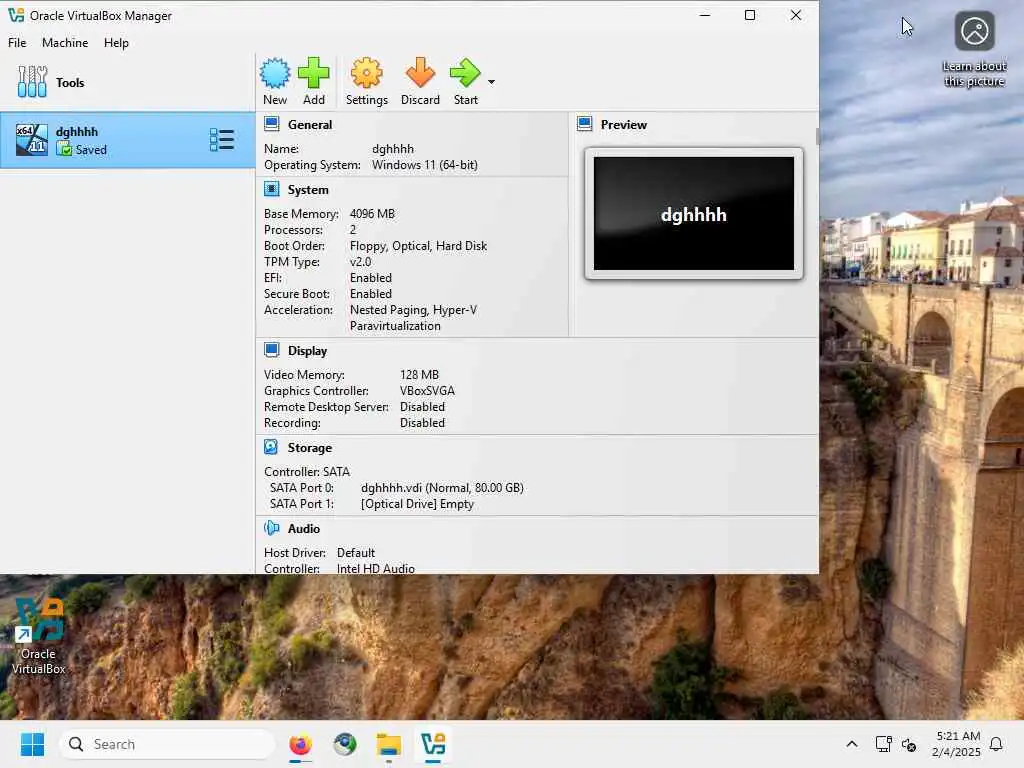This screenshot has height=768, width=1024.
Task: Click the Discard saved state icon
Action: [x=420, y=73]
